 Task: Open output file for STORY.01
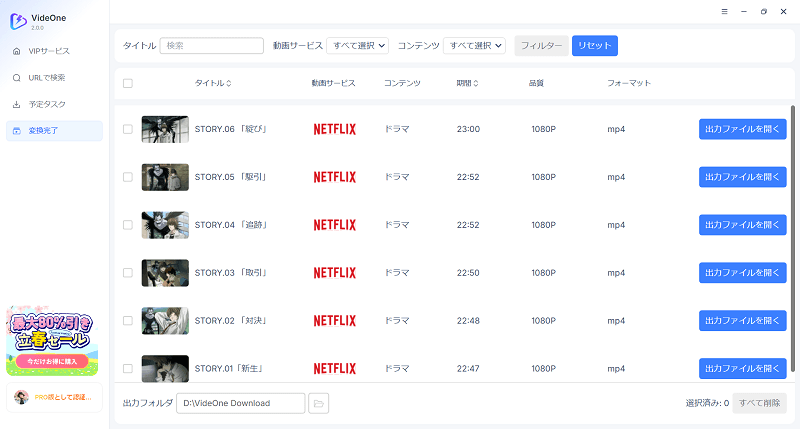pos(742,368)
